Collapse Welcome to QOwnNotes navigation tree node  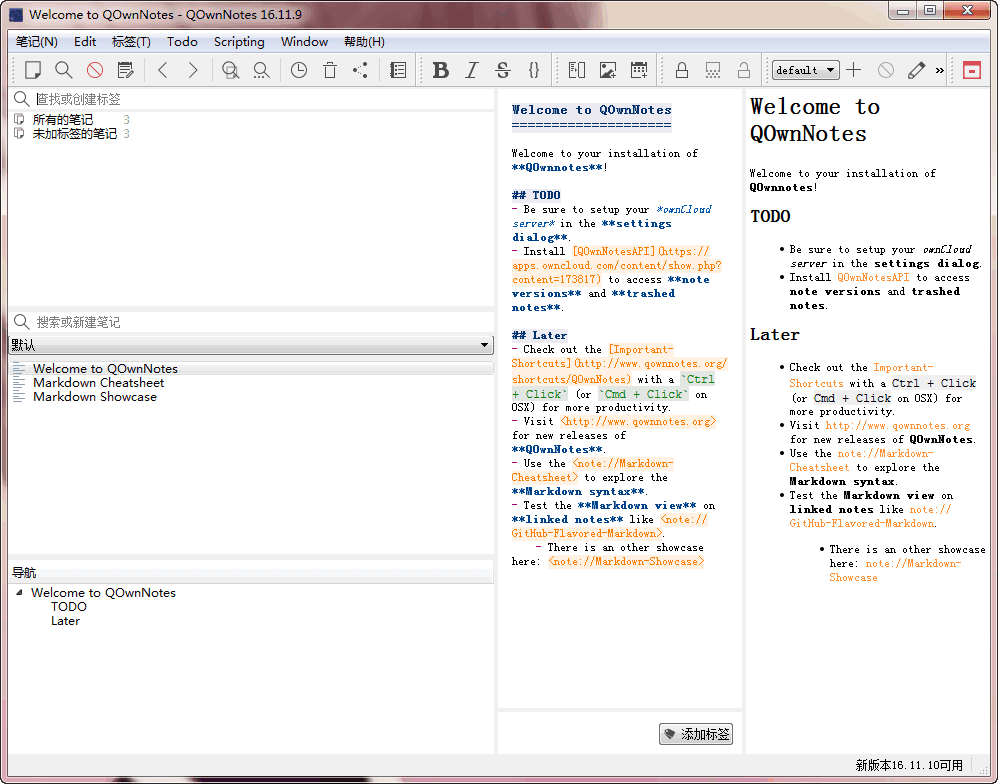[20, 593]
